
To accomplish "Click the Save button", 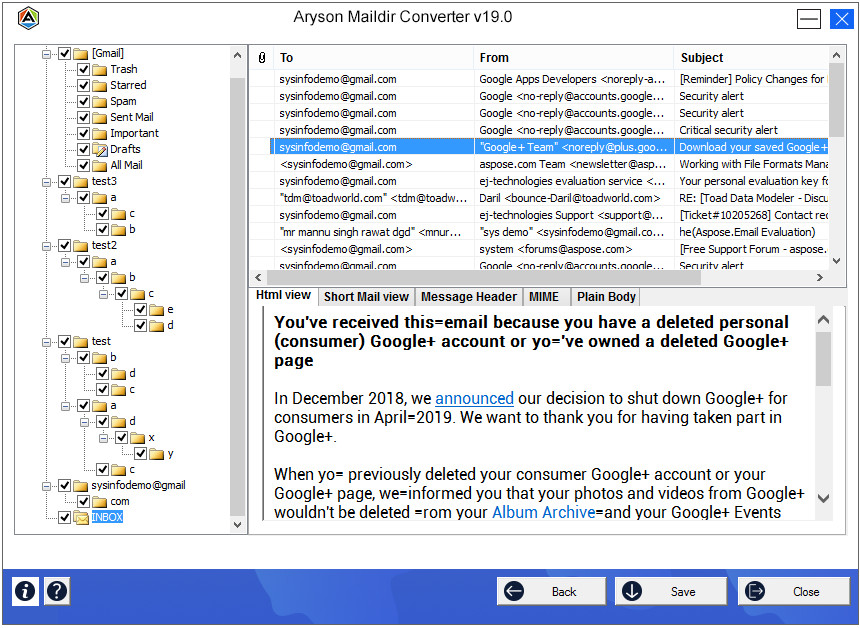I will (671, 591).
